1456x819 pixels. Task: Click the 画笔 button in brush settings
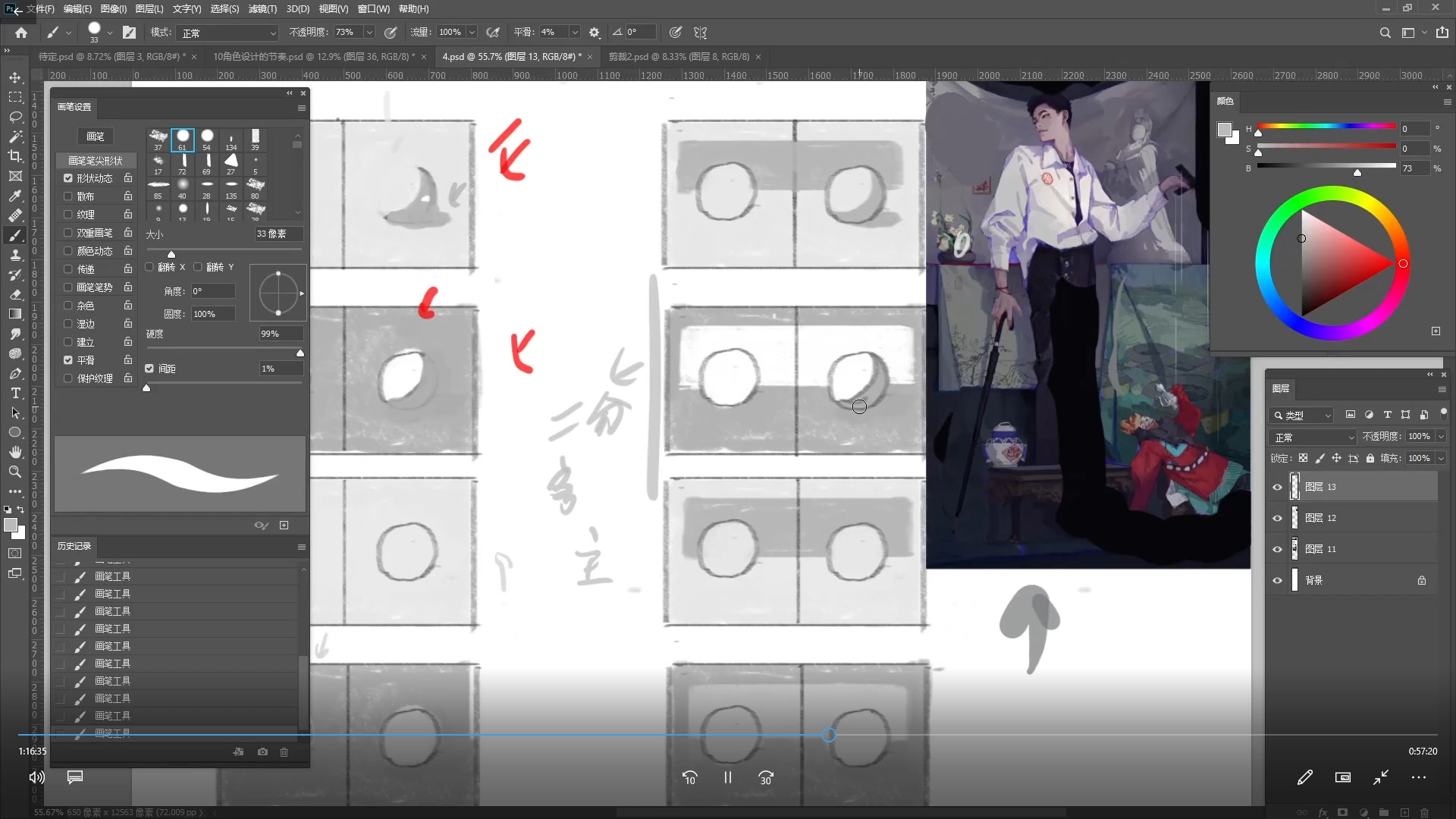(96, 136)
